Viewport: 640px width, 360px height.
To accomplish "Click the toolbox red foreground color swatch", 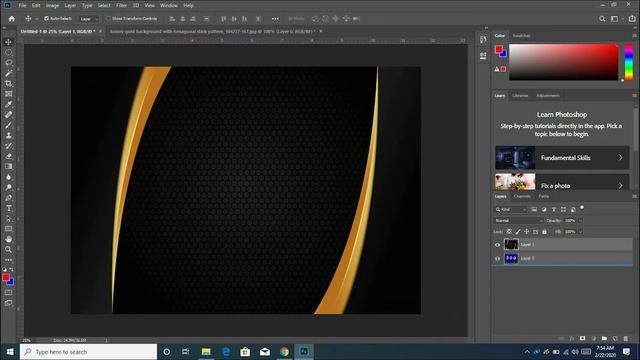I will point(6,278).
